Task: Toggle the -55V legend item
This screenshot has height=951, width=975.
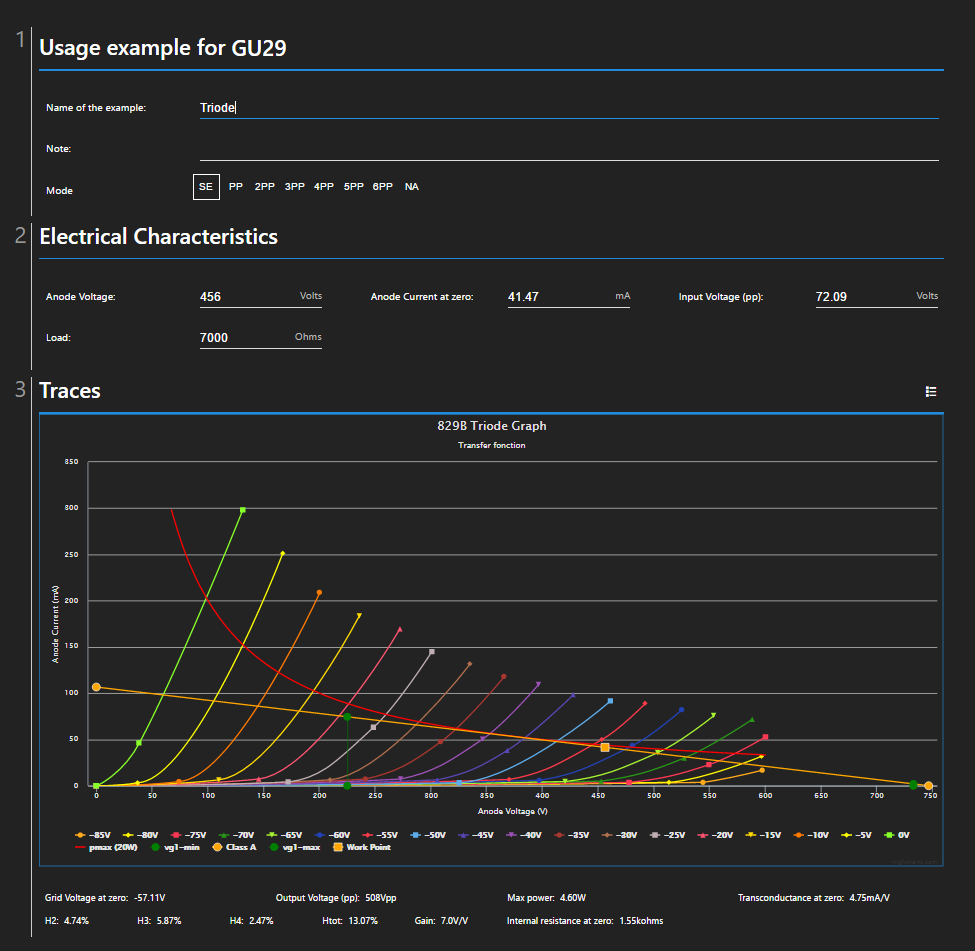Action: click(x=380, y=835)
